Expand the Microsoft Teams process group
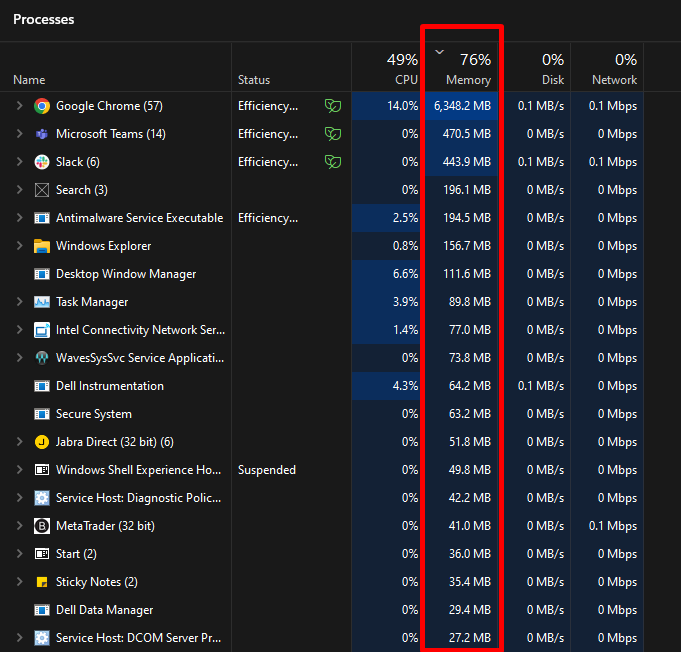 click(19, 134)
